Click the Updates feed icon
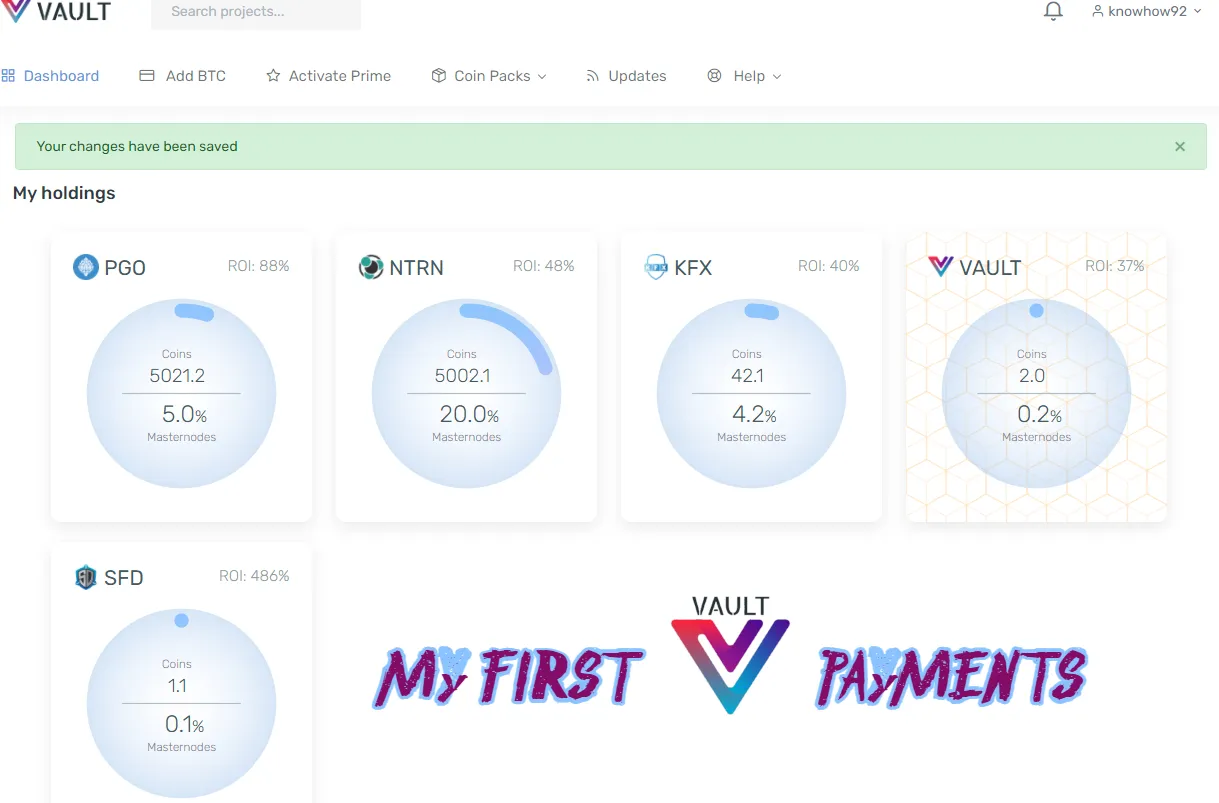 [x=593, y=76]
